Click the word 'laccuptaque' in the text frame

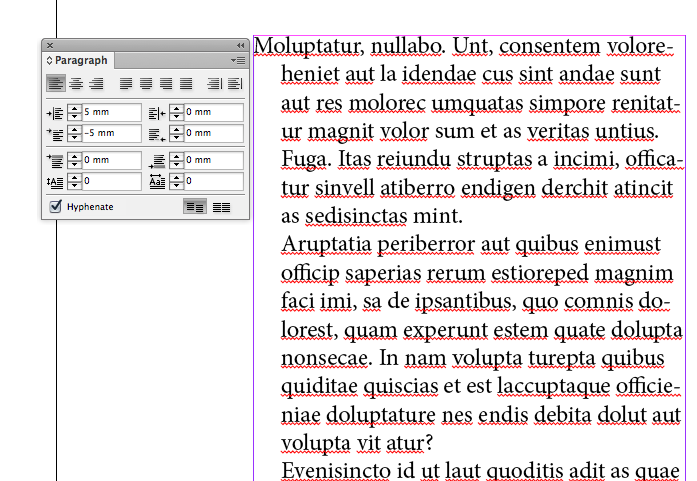(553, 387)
